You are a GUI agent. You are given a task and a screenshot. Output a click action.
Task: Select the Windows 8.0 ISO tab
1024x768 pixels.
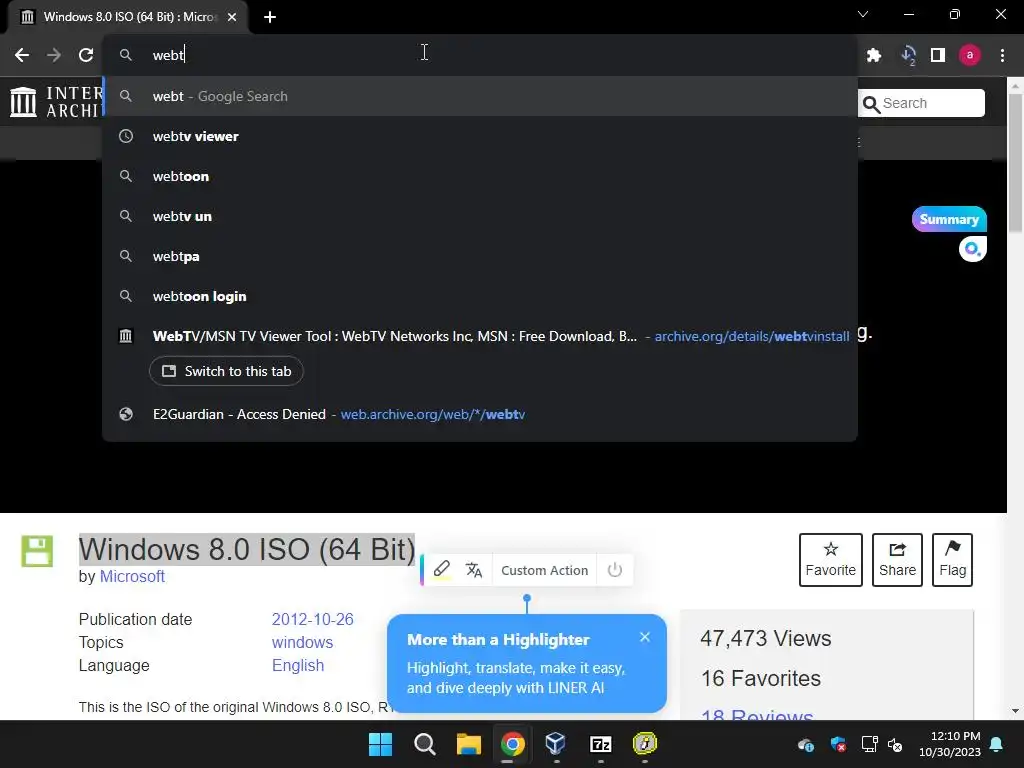point(127,17)
